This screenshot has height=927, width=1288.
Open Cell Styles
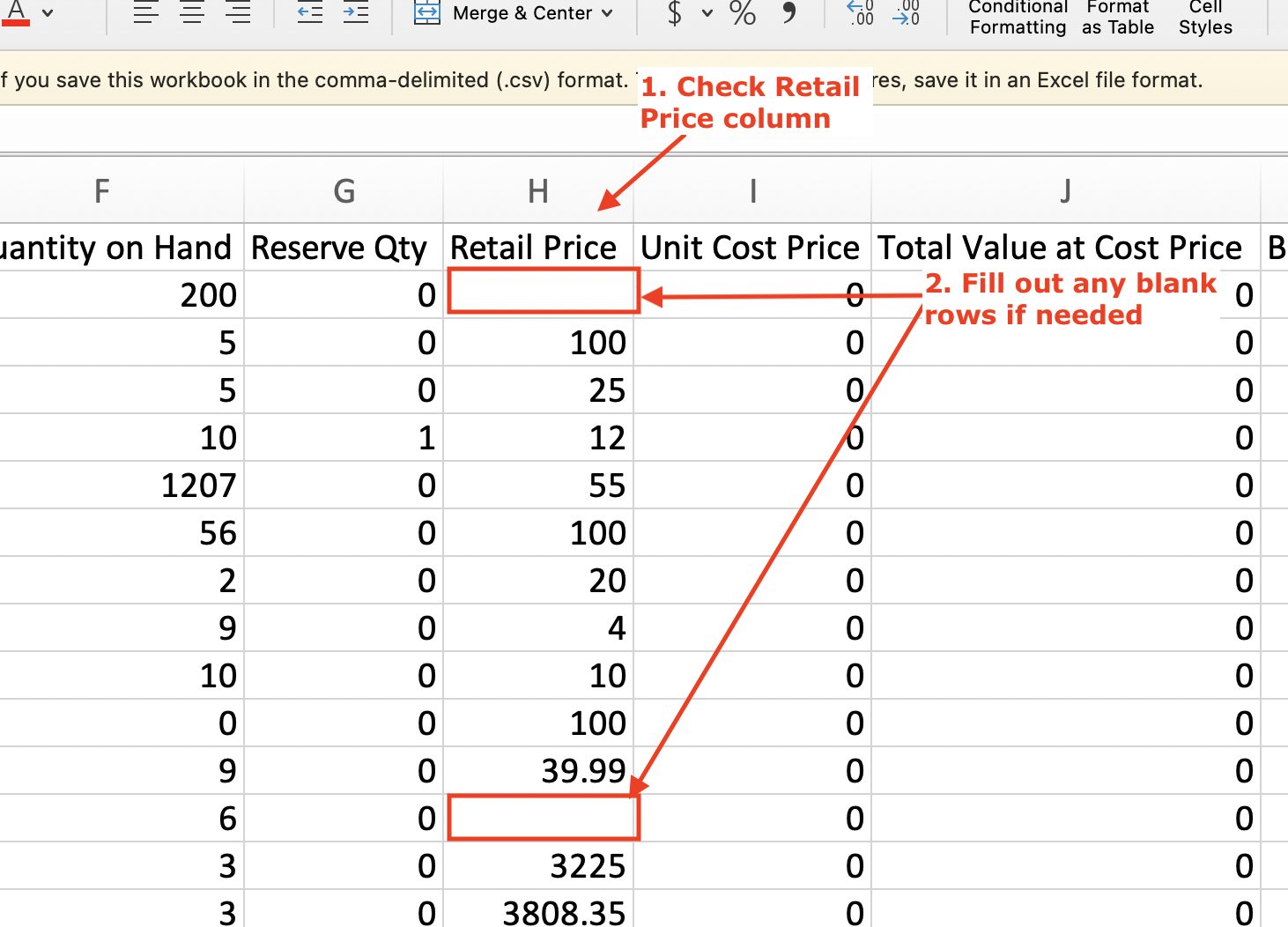[x=1205, y=18]
